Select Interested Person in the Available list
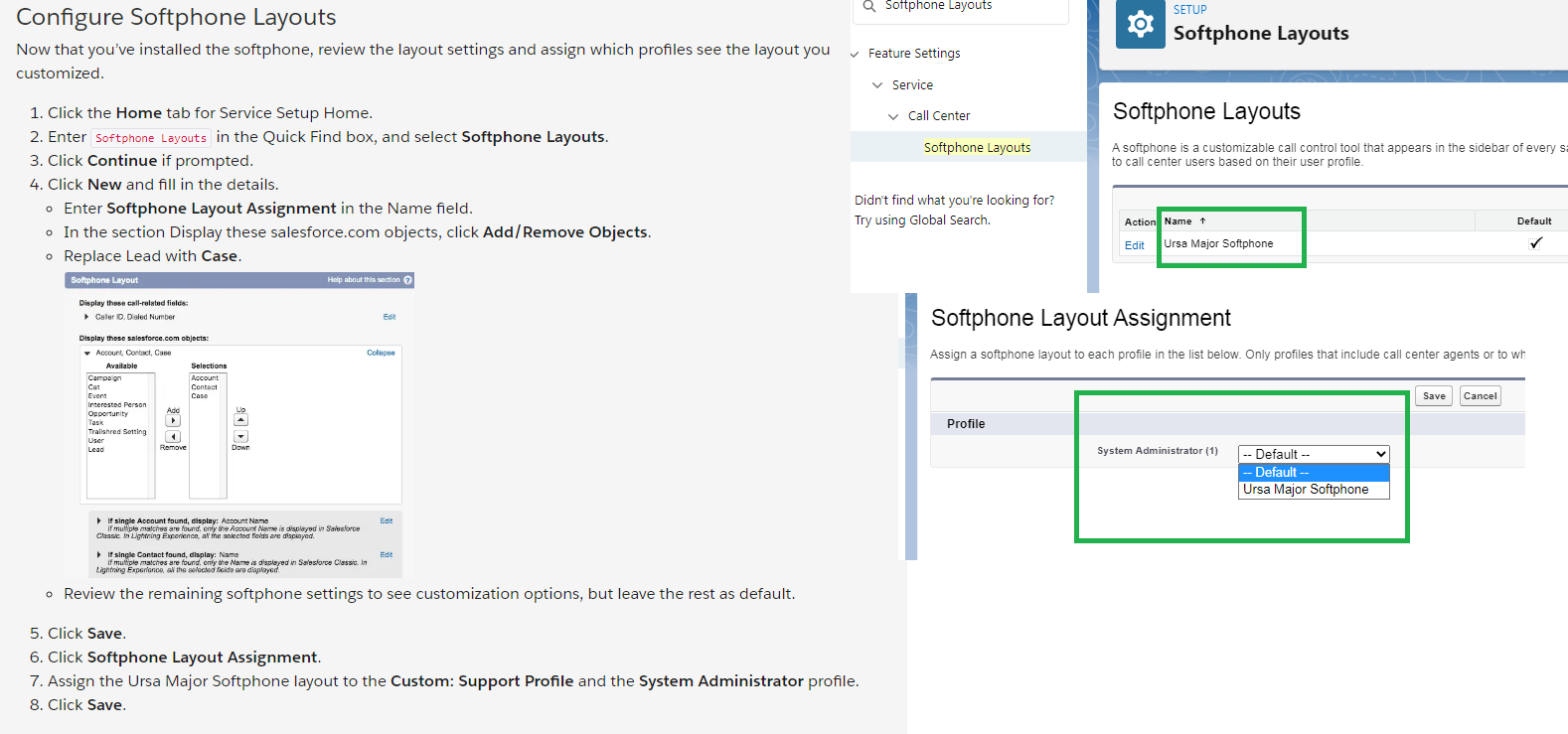Viewport: 1568px width, 734px height. tap(117, 404)
